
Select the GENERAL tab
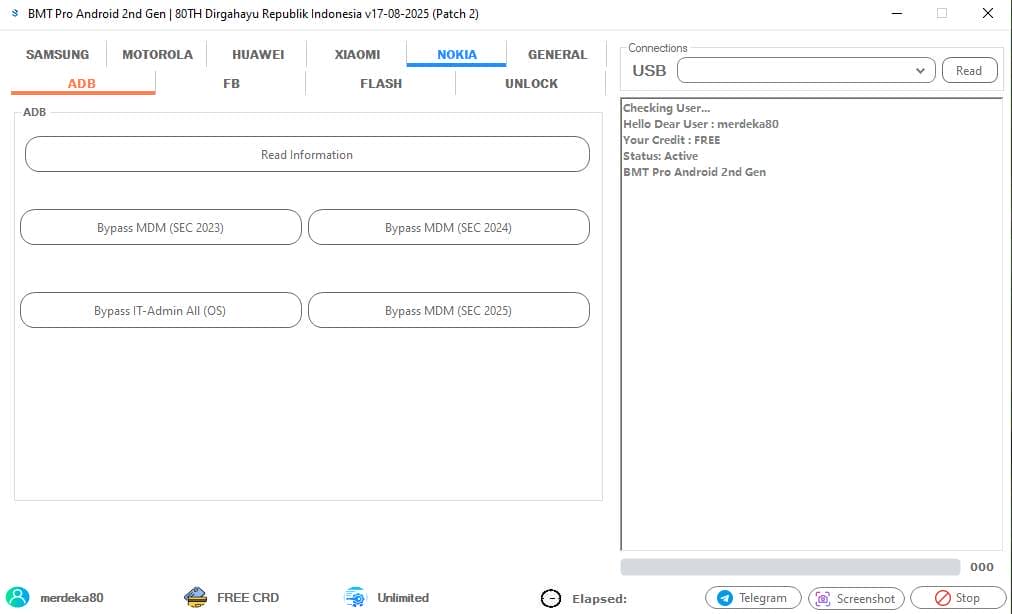pyautogui.click(x=557, y=55)
